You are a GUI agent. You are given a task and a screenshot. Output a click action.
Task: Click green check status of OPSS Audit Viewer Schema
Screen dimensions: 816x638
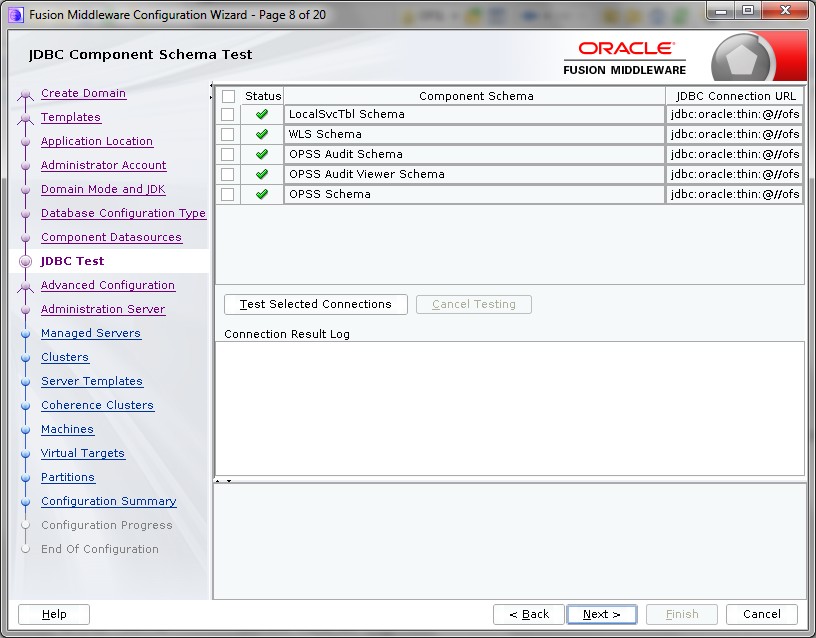tap(262, 174)
